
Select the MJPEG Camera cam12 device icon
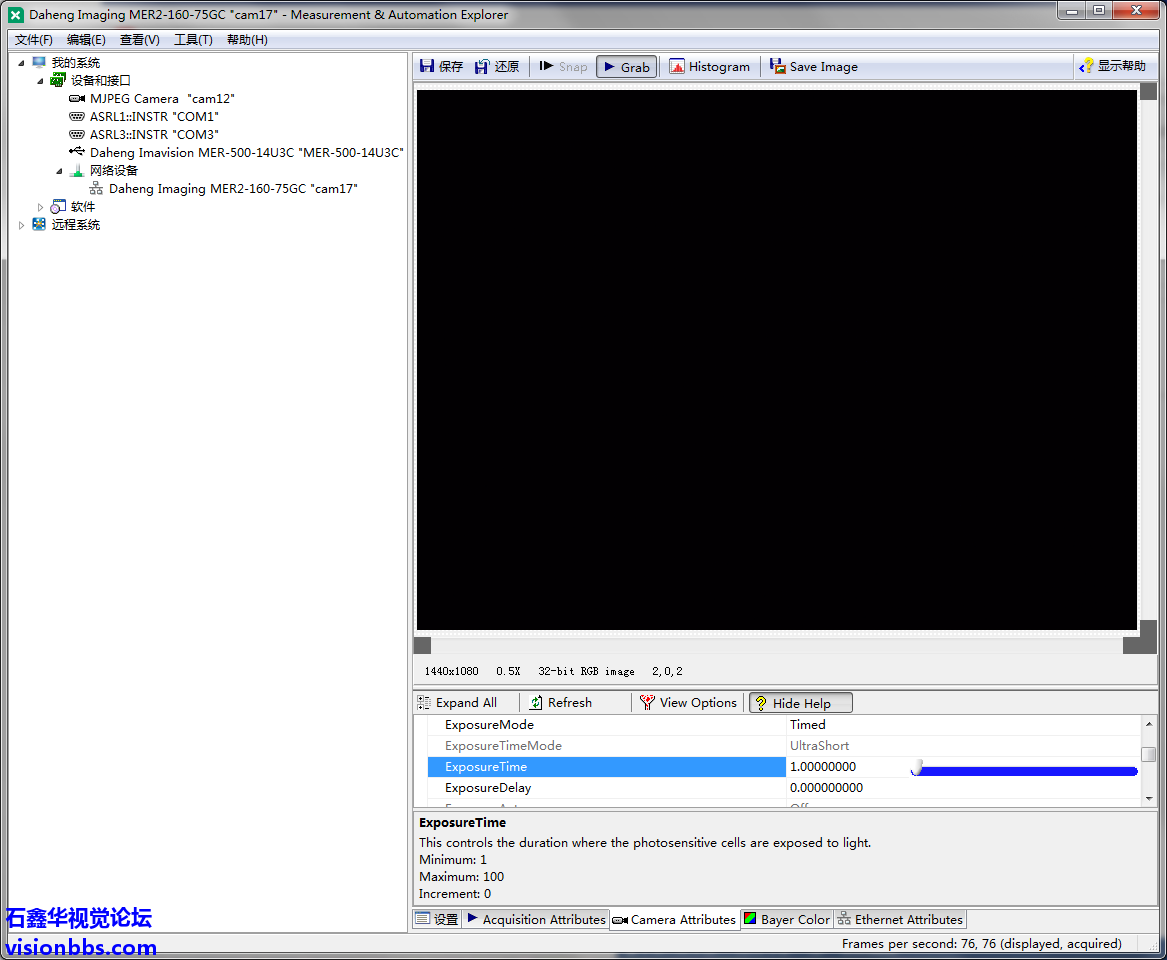click(77, 99)
